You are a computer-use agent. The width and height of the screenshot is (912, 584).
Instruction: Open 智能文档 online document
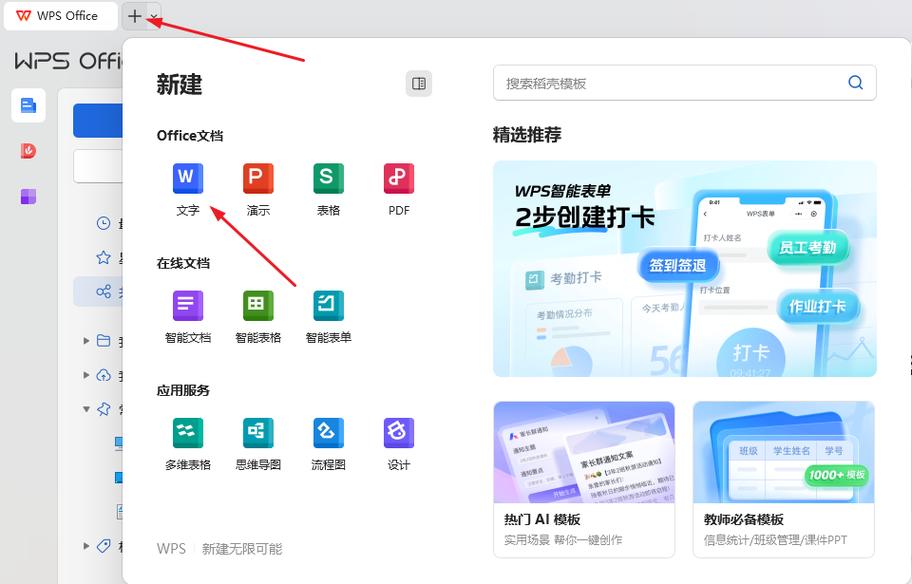(x=187, y=316)
